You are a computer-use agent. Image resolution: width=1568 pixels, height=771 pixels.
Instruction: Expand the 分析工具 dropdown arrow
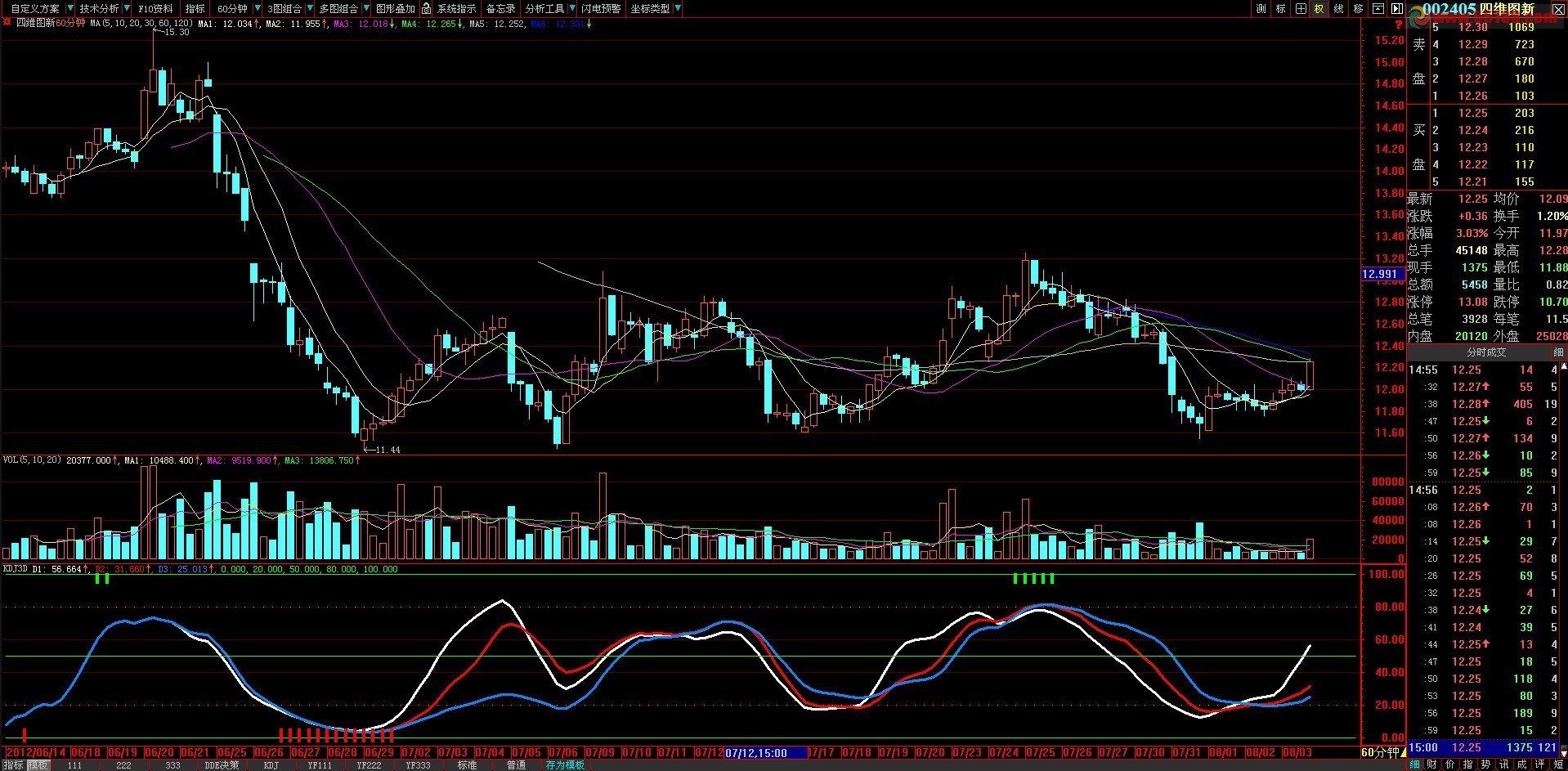point(571,8)
